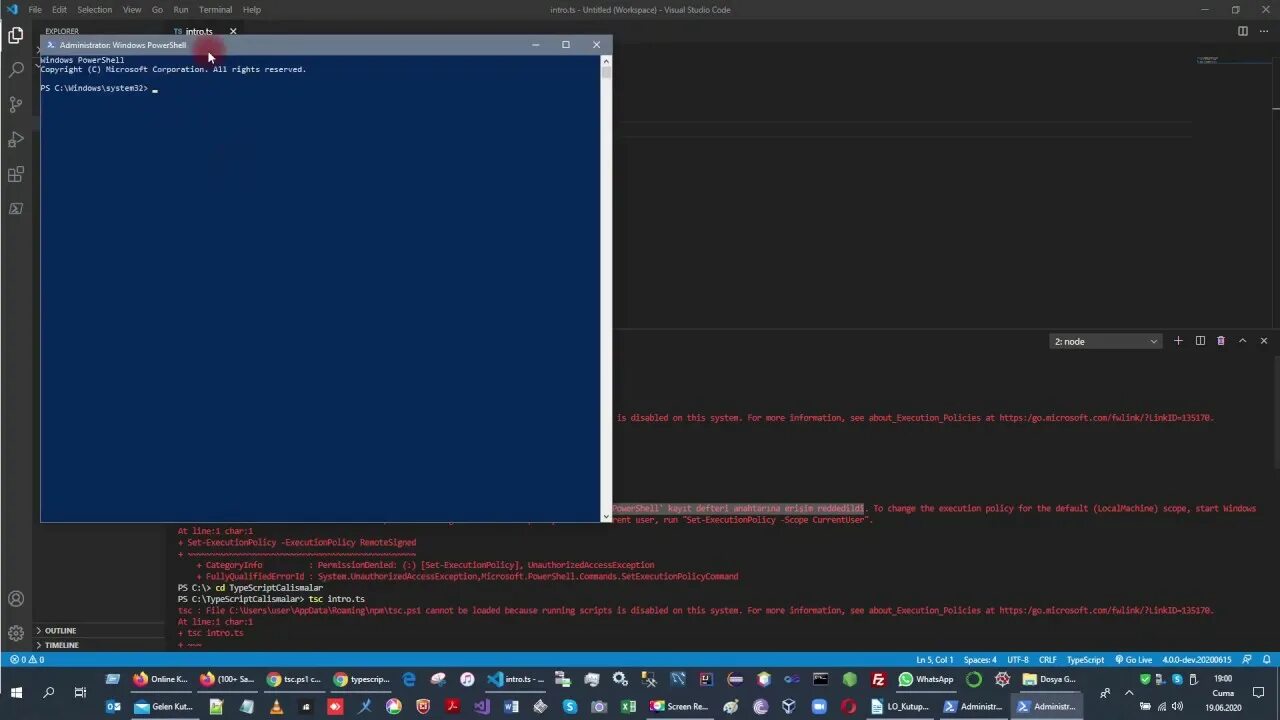Click 'tsc intro.ts' command text in terminal
Screen dimensions: 1280x720
coord(336,599)
